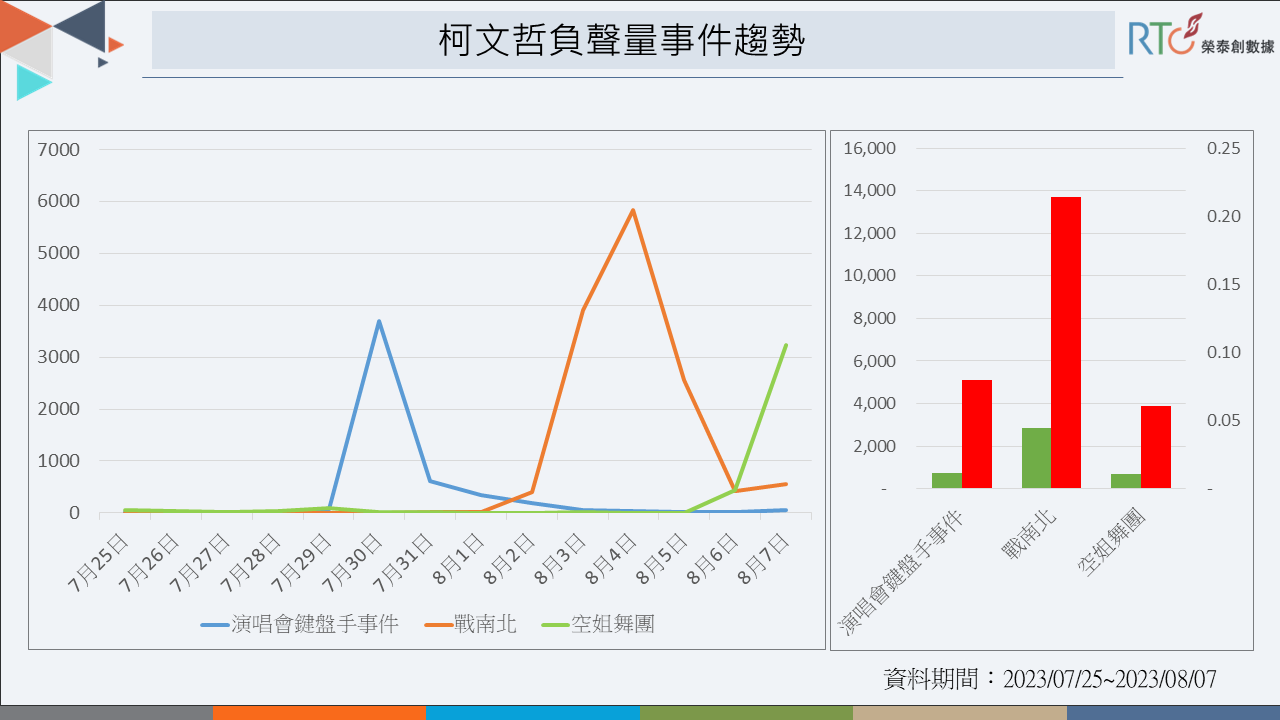Click the 5000 y-axis value
The image size is (1280, 720).
(59, 253)
